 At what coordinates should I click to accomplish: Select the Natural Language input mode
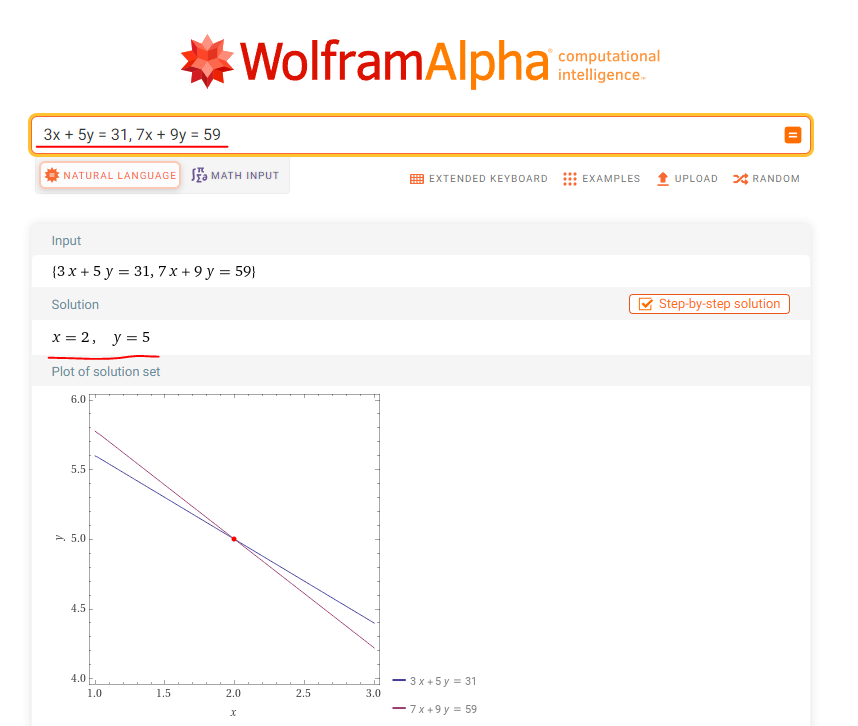(110, 175)
